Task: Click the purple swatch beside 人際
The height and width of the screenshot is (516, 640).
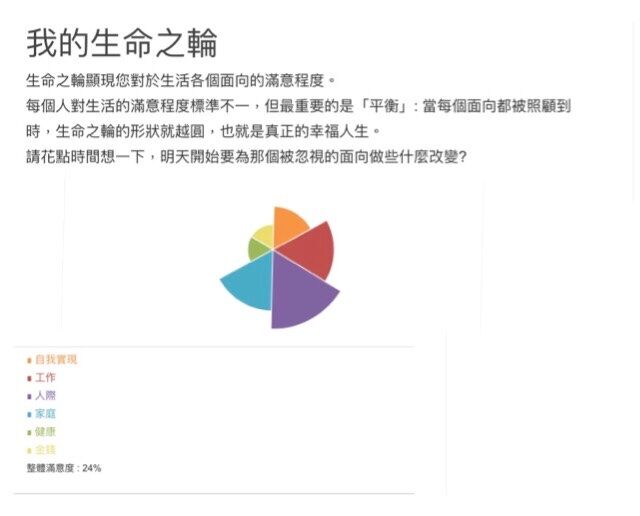Action: coord(29,396)
